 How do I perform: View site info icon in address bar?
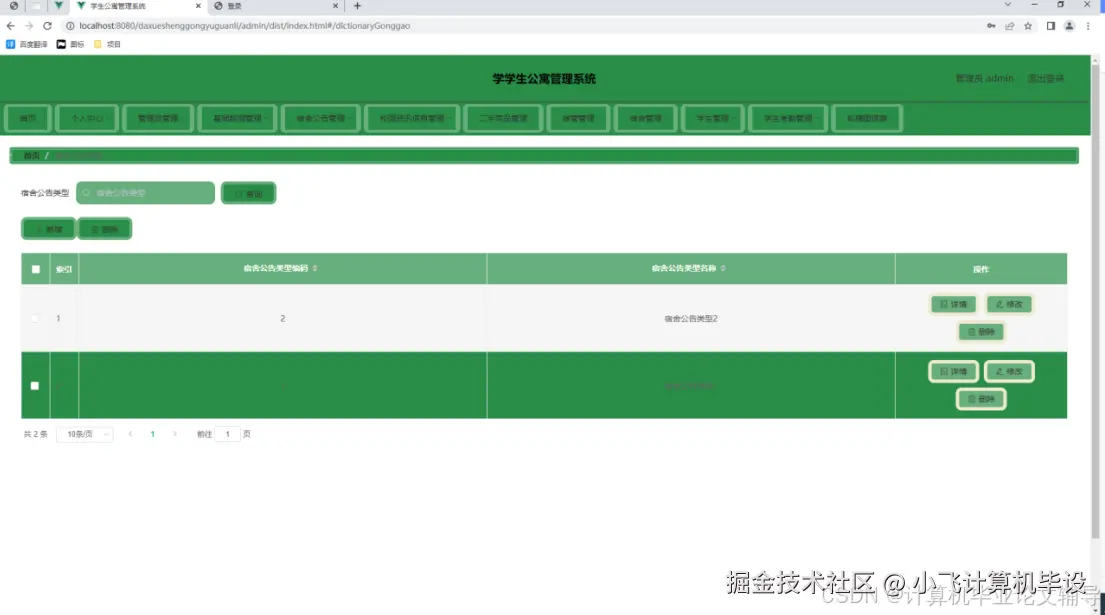coord(70,26)
